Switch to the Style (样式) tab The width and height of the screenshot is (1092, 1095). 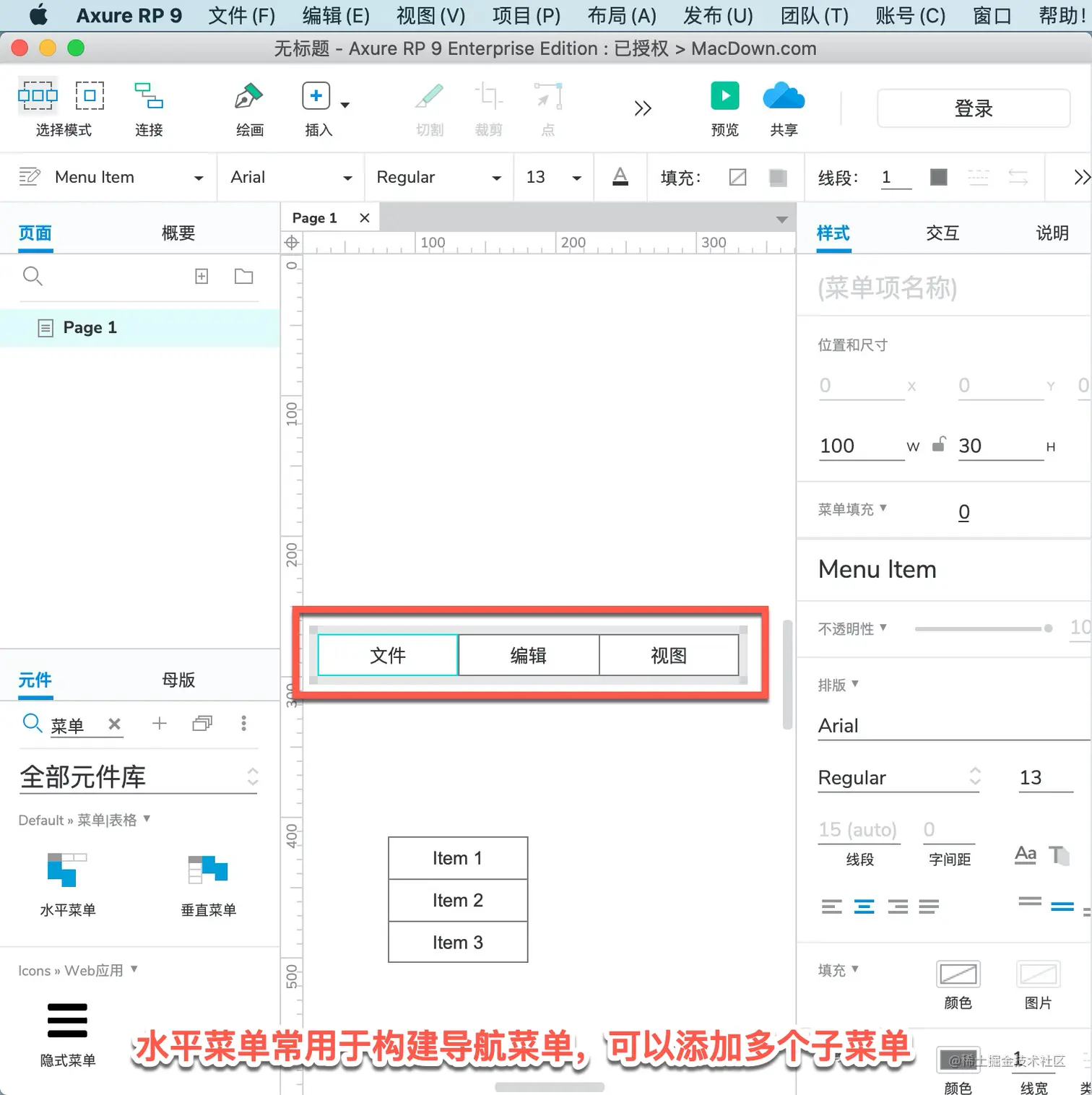point(833,233)
